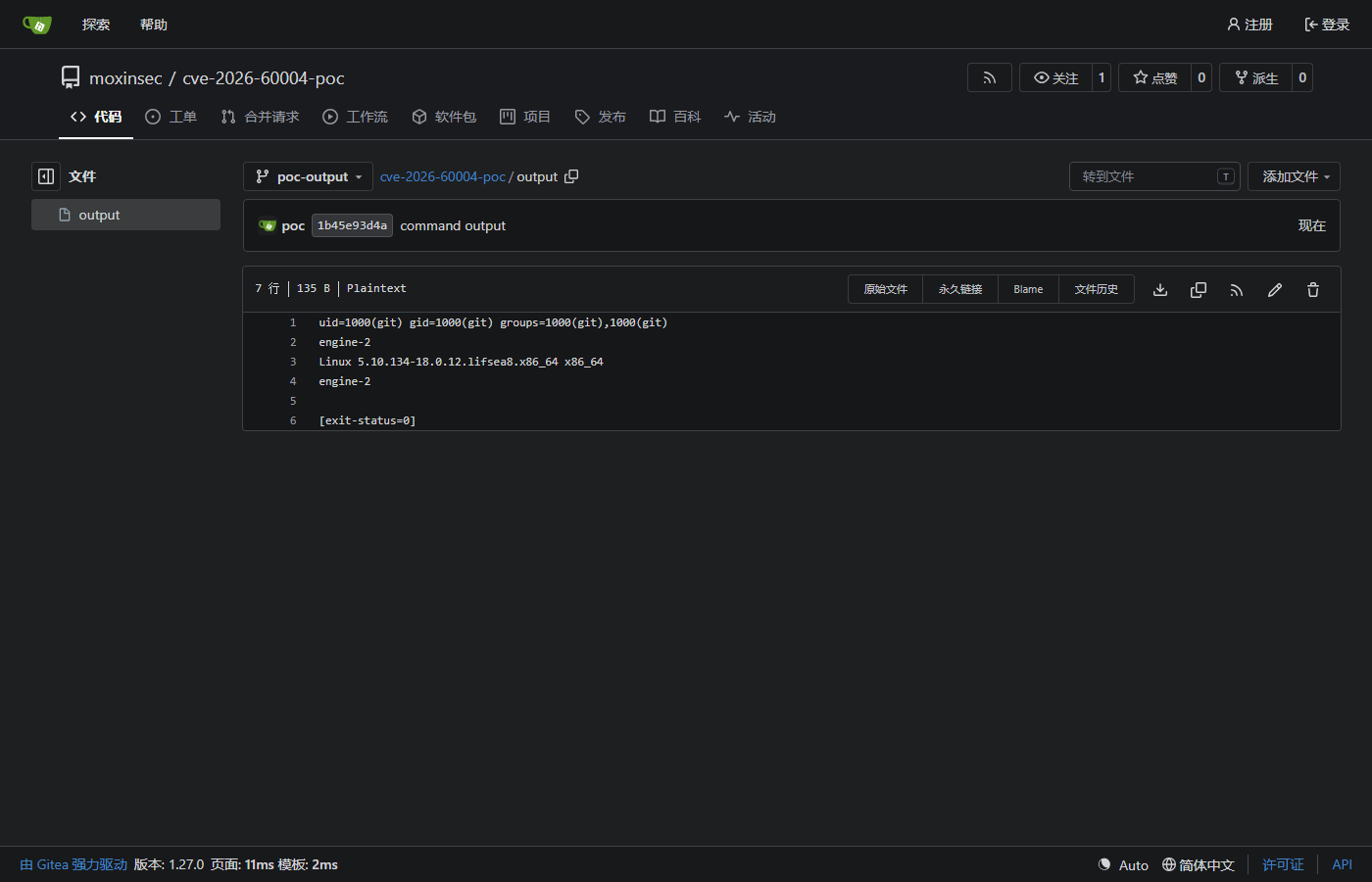This screenshot has height=882, width=1372.
Task: Download the output file
Action: click(1160, 289)
